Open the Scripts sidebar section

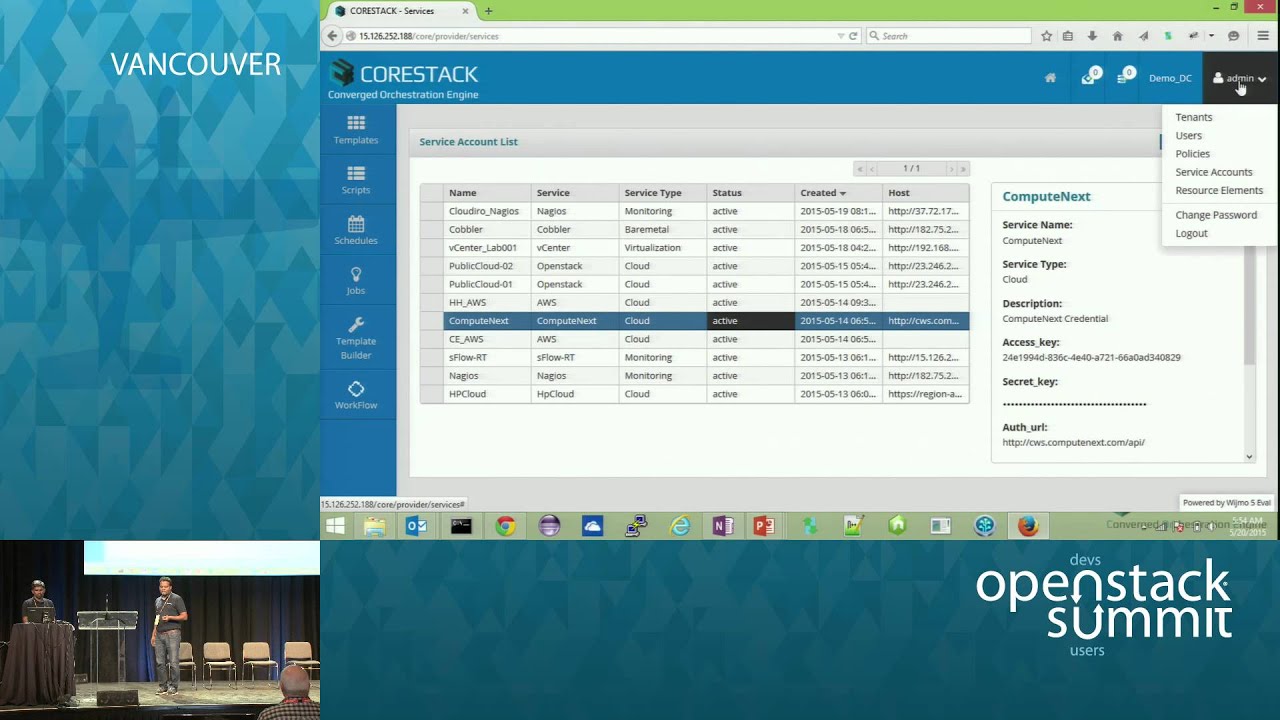click(x=356, y=180)
